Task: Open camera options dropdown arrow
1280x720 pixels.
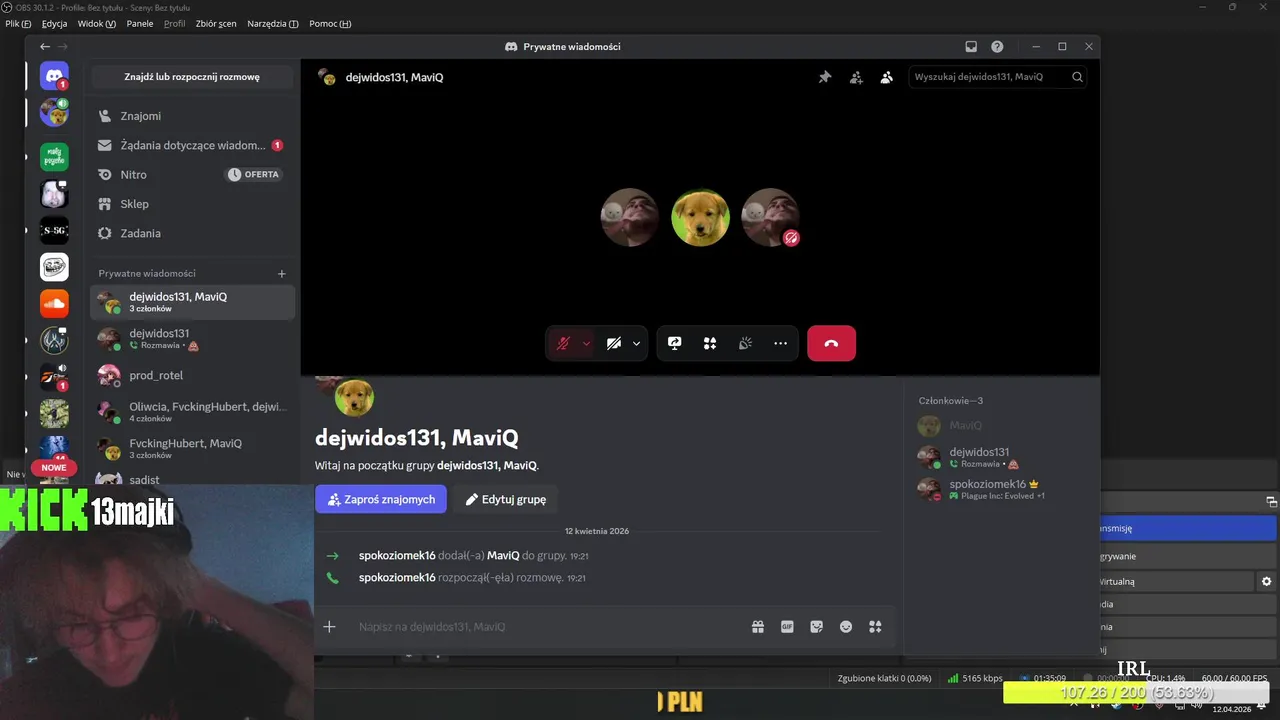Action: click(636, 343)
